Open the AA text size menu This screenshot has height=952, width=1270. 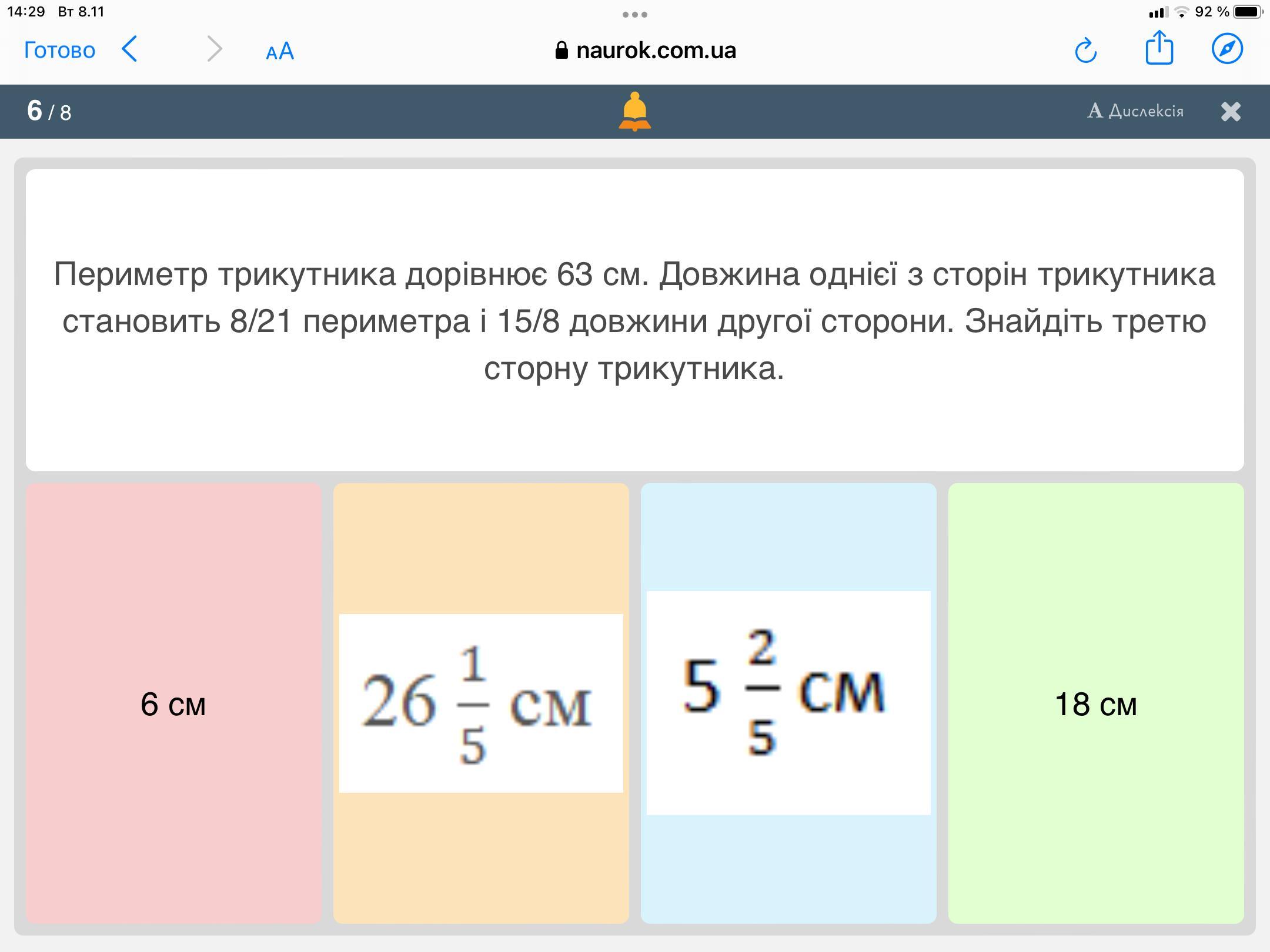point(280,51)
